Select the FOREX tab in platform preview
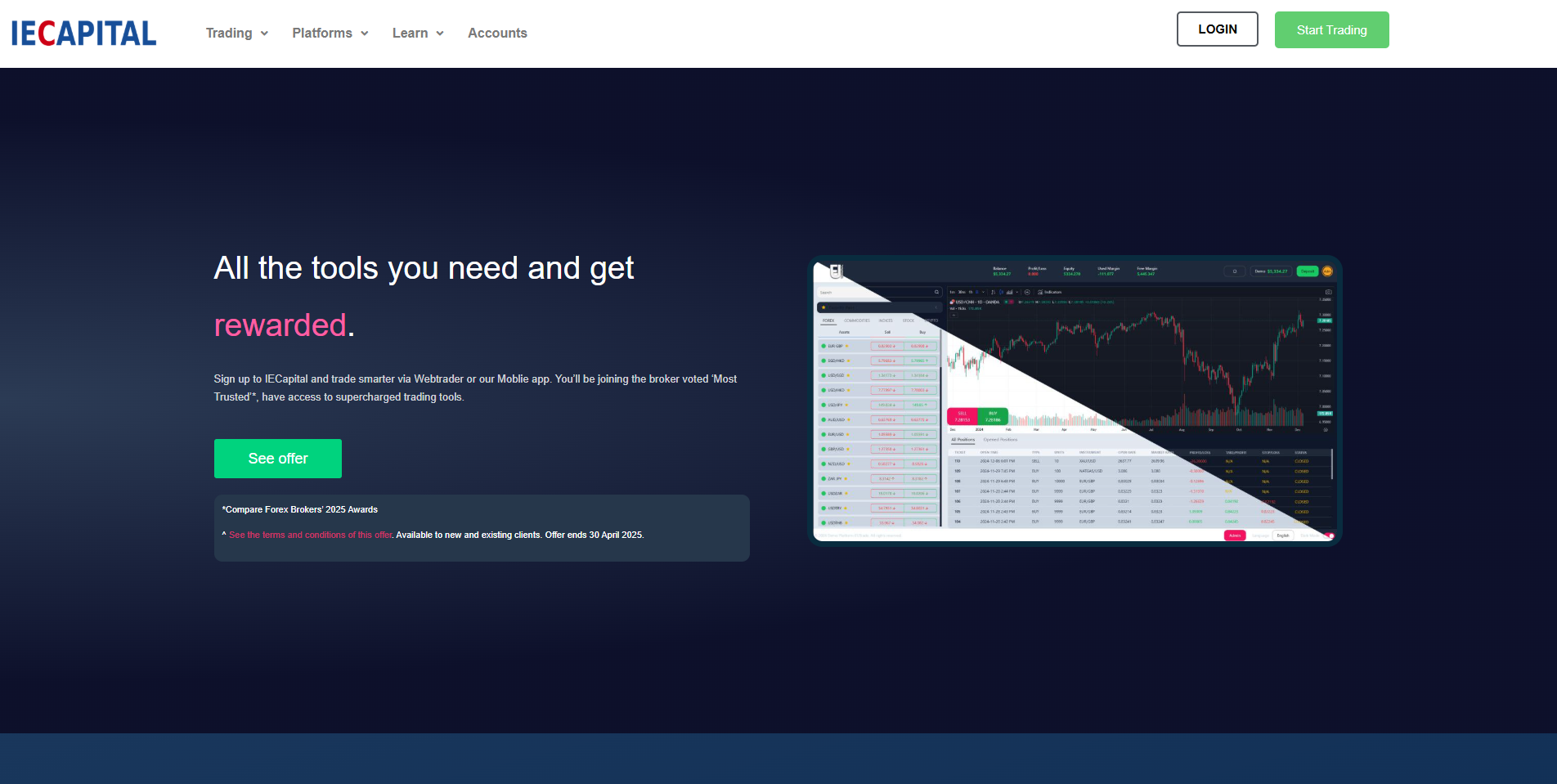Viewport: 1557px width, 784px height. (828, 320)
